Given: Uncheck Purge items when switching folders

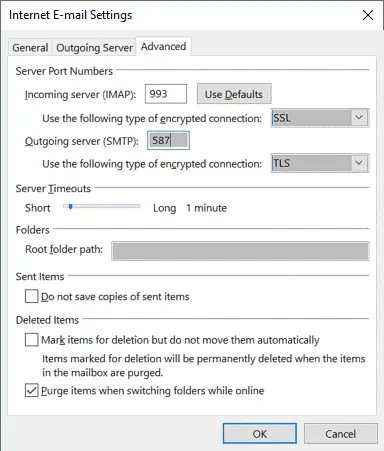Looking at the screenshot, I should click(x=31, y=390).
